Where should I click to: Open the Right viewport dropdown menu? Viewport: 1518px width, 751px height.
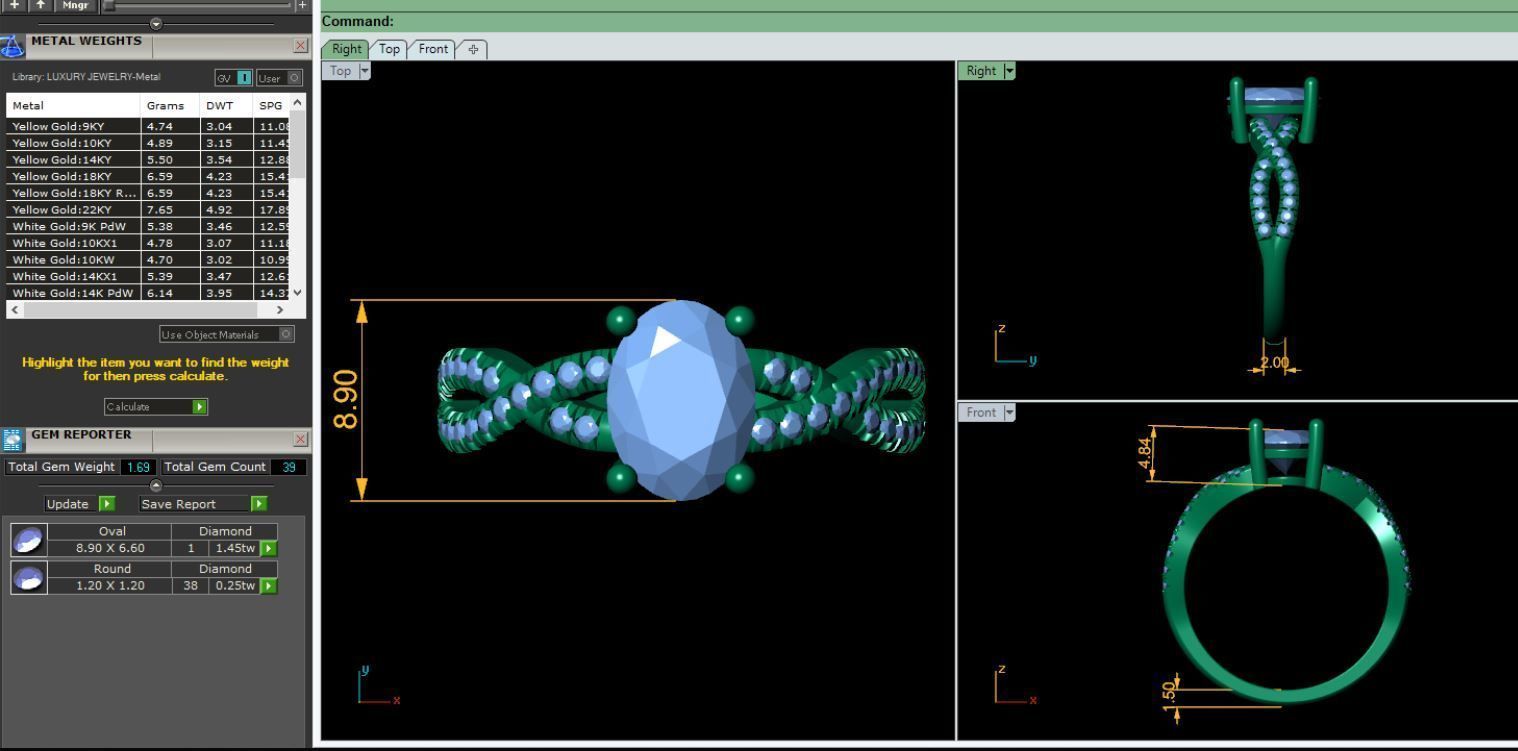tap(1009, 70)
